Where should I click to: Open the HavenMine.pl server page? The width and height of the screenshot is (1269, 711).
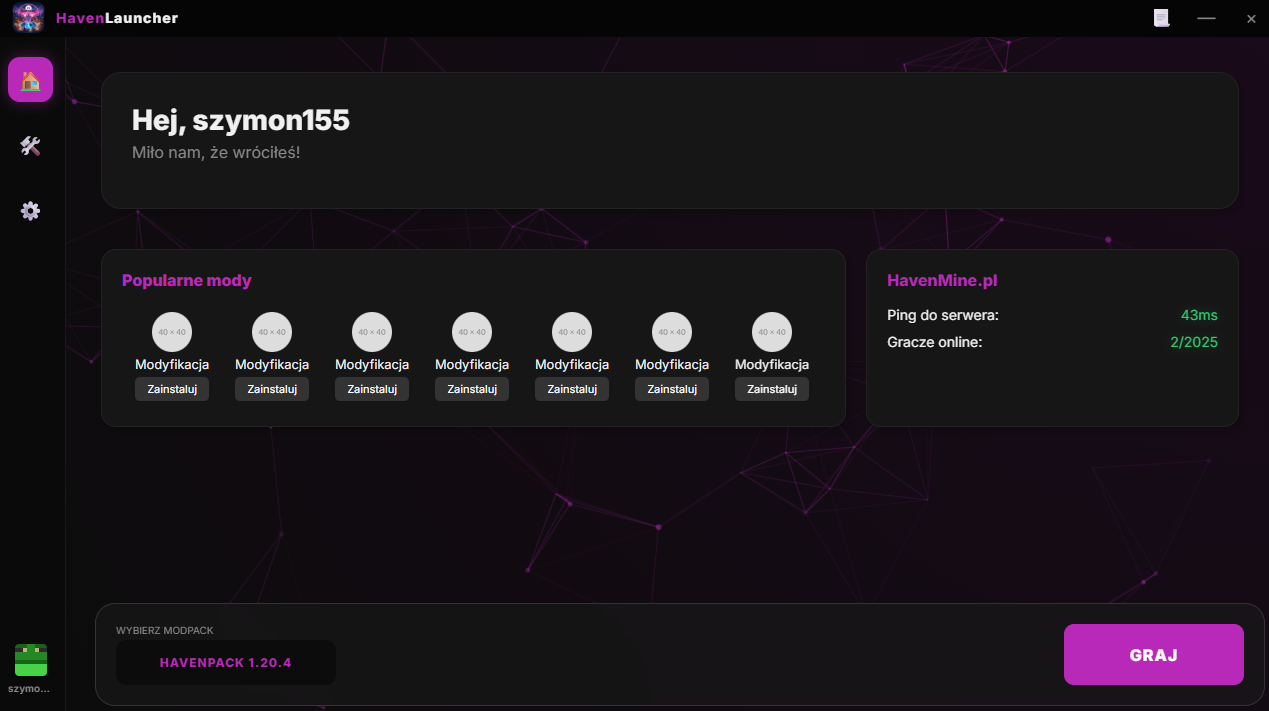pyautogui.click(x=941, y=280)
